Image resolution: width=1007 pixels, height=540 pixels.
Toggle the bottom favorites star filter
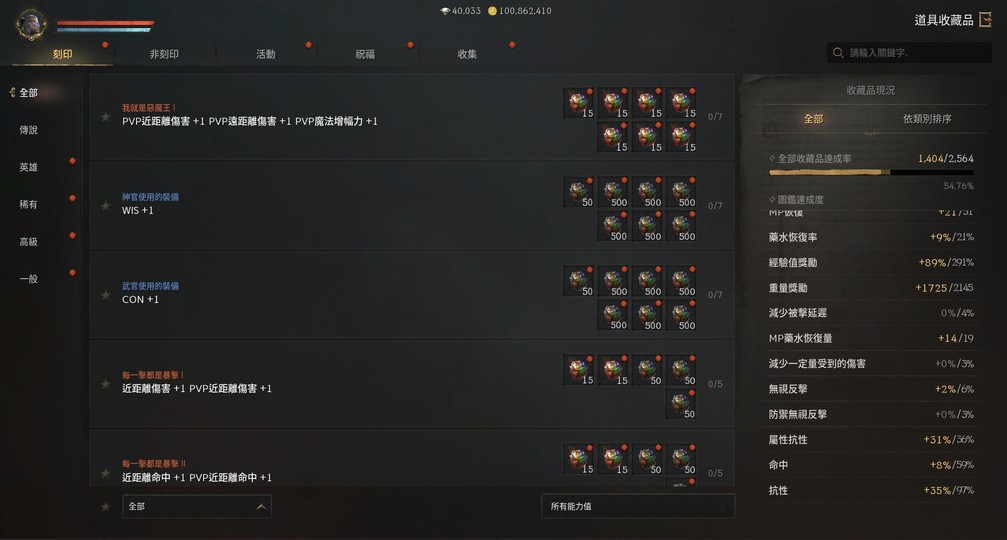click(x=105, y=507)
